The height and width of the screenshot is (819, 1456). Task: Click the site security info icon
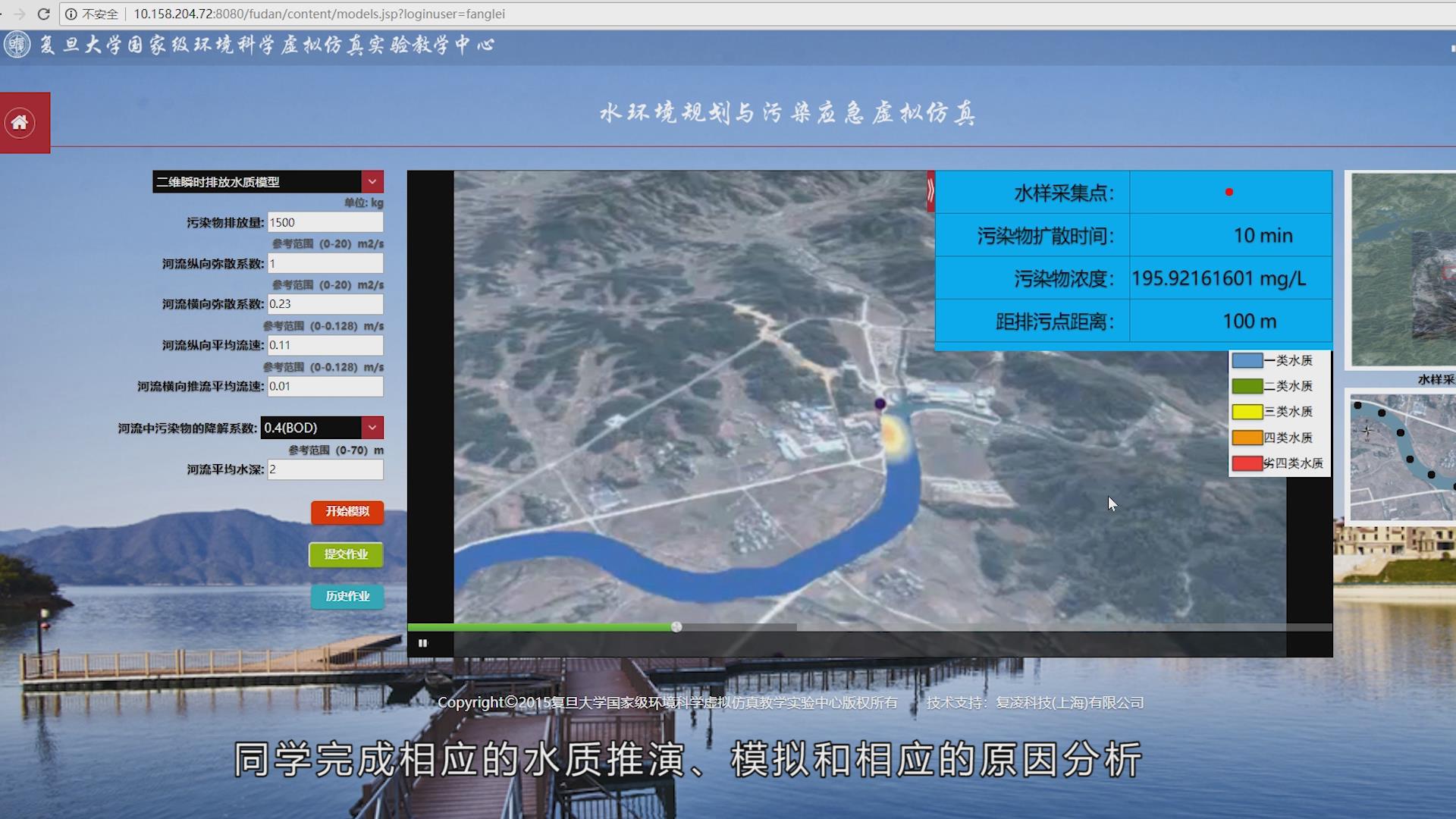coord(71,14)
